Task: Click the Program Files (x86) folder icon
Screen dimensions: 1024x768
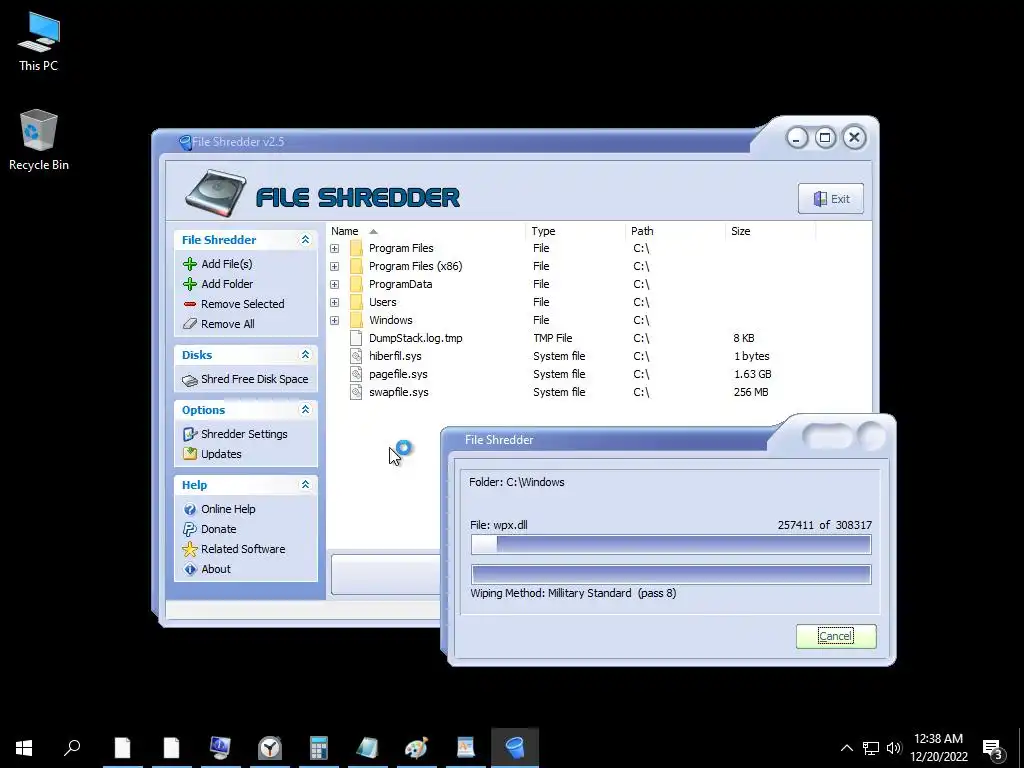Action: (x=356, y=266)
